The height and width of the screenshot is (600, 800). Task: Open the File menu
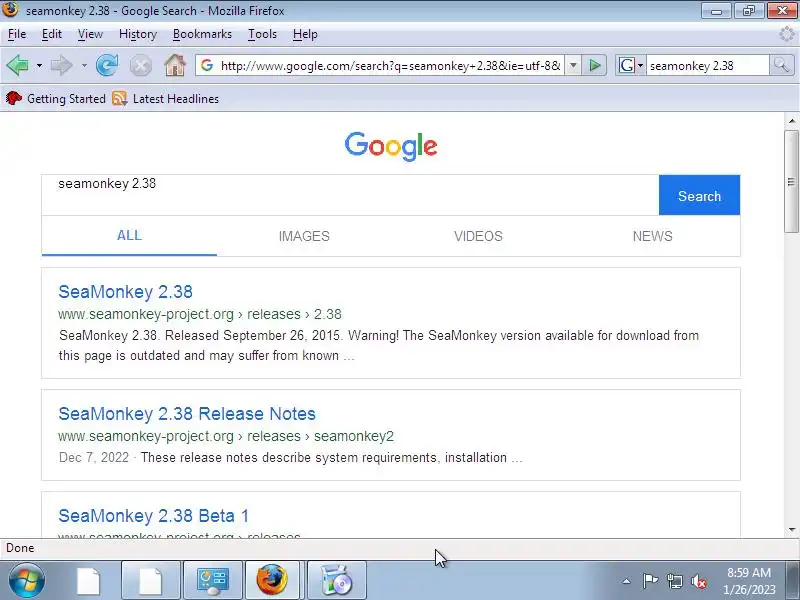tap(17, 34)
